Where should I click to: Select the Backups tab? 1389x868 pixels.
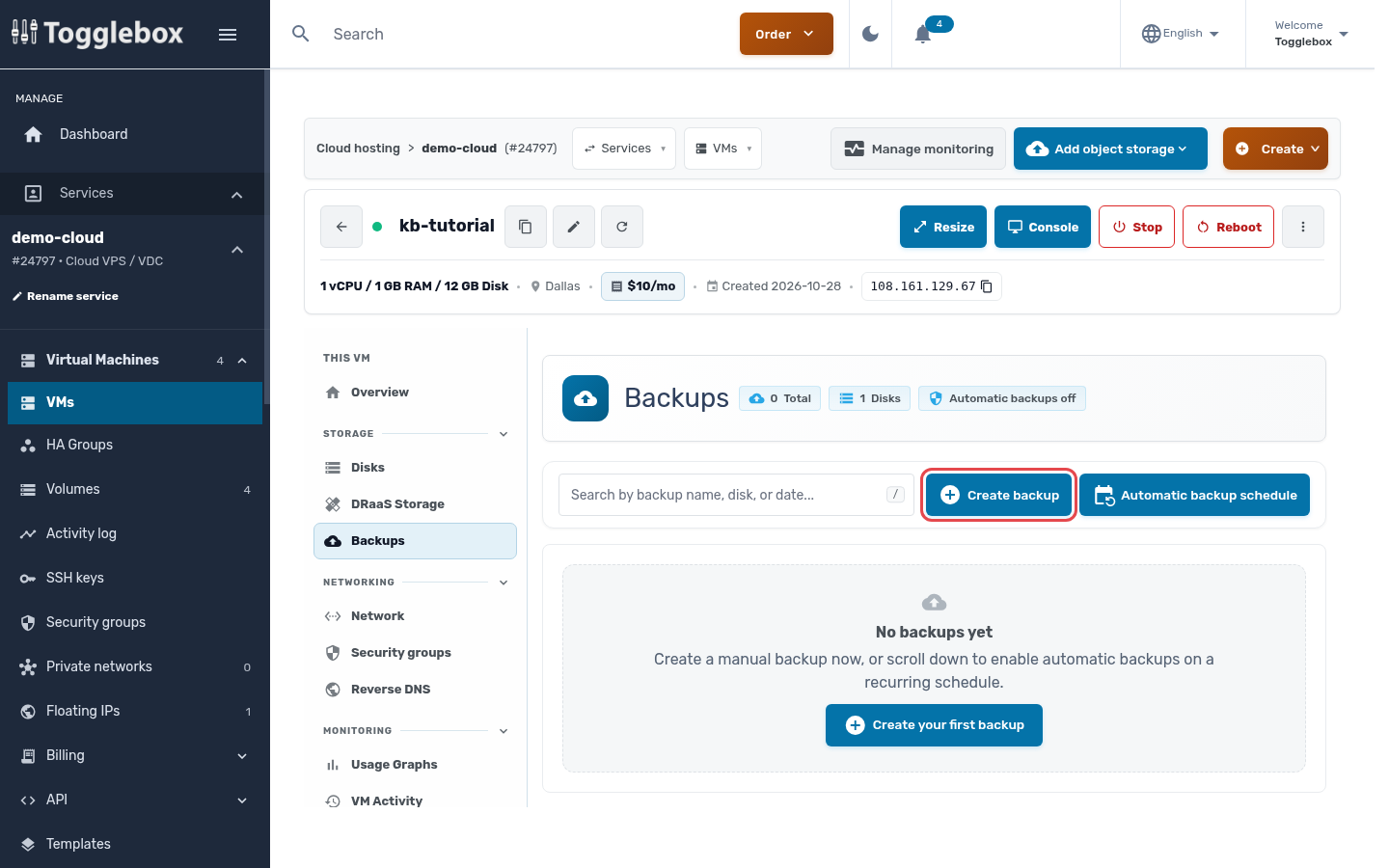pos(415,541)
